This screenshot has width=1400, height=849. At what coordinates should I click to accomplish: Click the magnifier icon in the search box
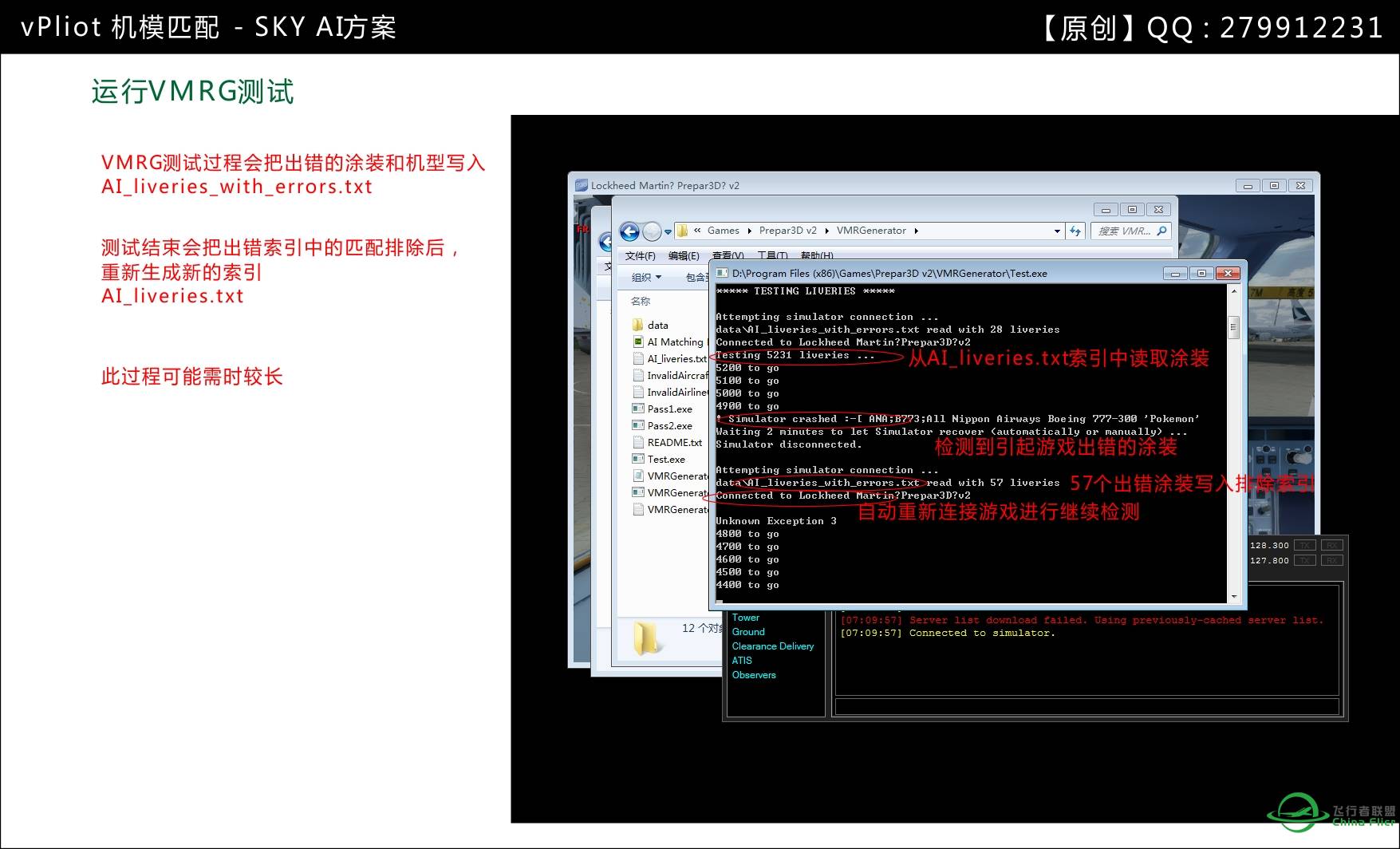(1161, 231)
